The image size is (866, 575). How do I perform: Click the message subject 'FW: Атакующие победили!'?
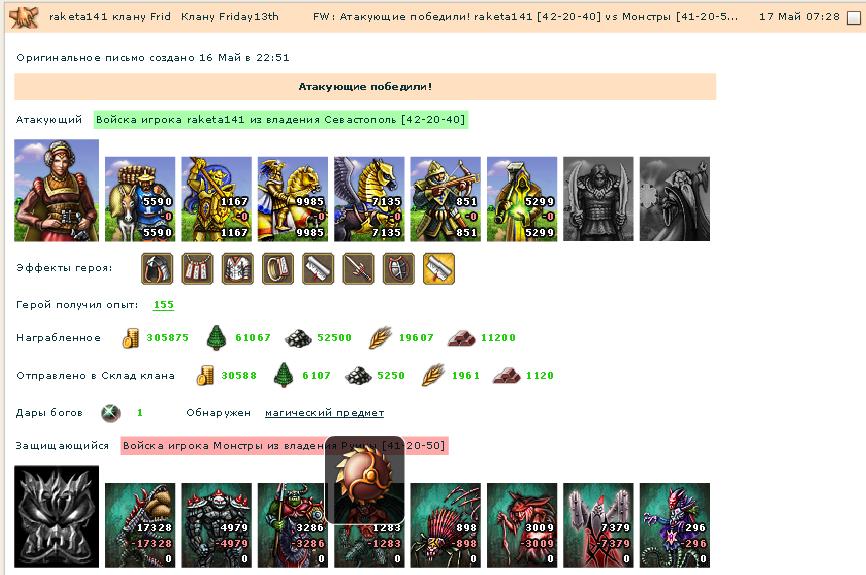coord(525,17)
